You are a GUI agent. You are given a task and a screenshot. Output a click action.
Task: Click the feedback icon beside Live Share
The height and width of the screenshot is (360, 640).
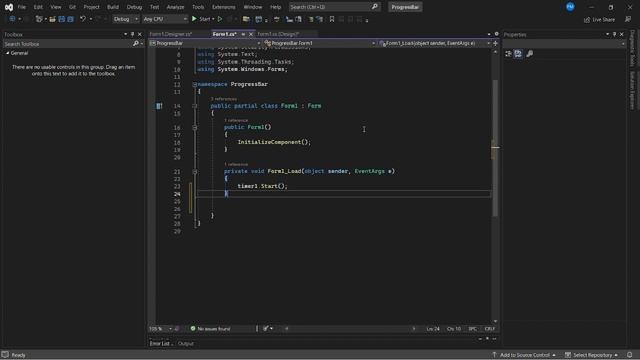[628, 19]
